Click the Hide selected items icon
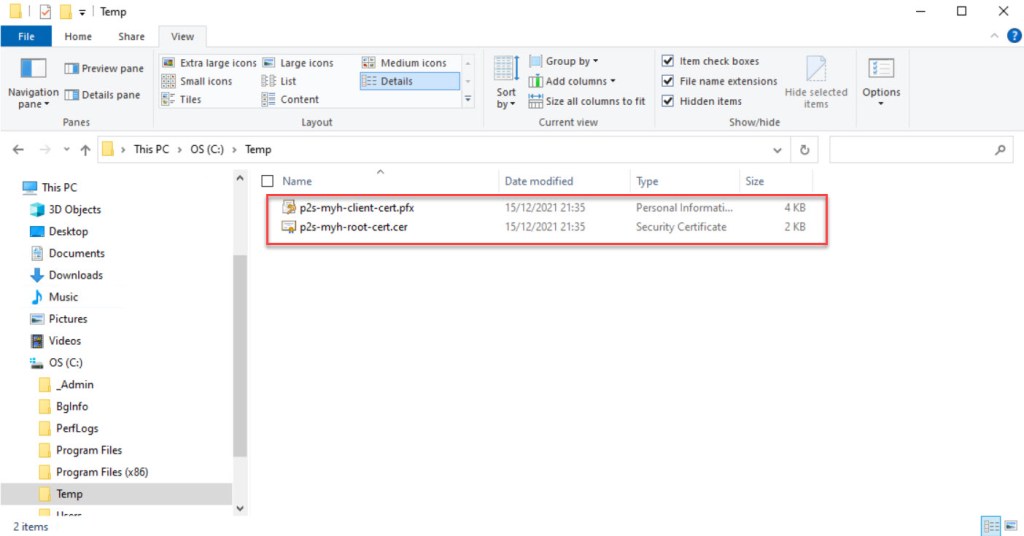This screenshot has width=1024, height=536. 816,82
